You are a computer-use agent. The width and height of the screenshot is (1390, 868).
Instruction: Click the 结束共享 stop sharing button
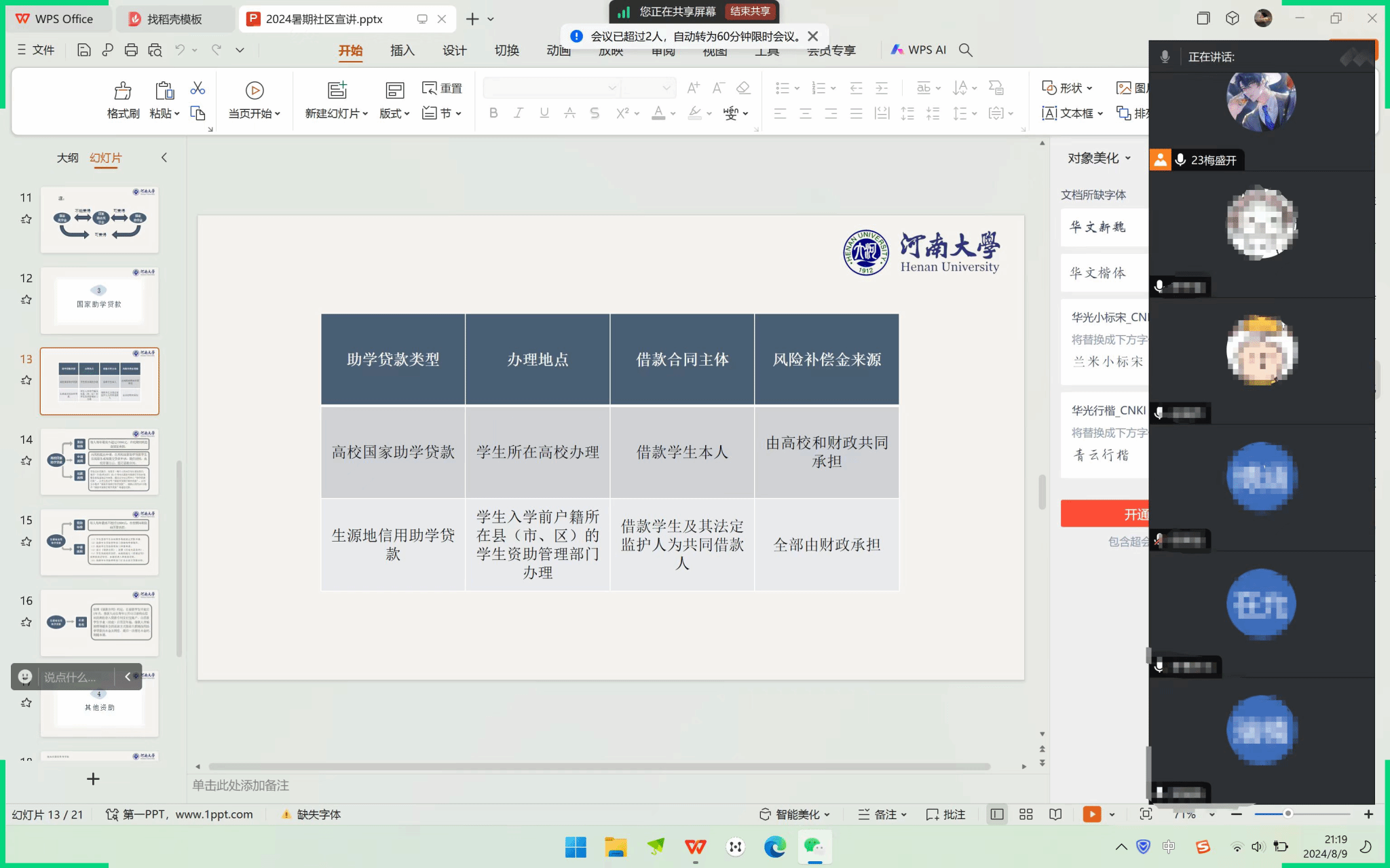(x=750, y=12)
